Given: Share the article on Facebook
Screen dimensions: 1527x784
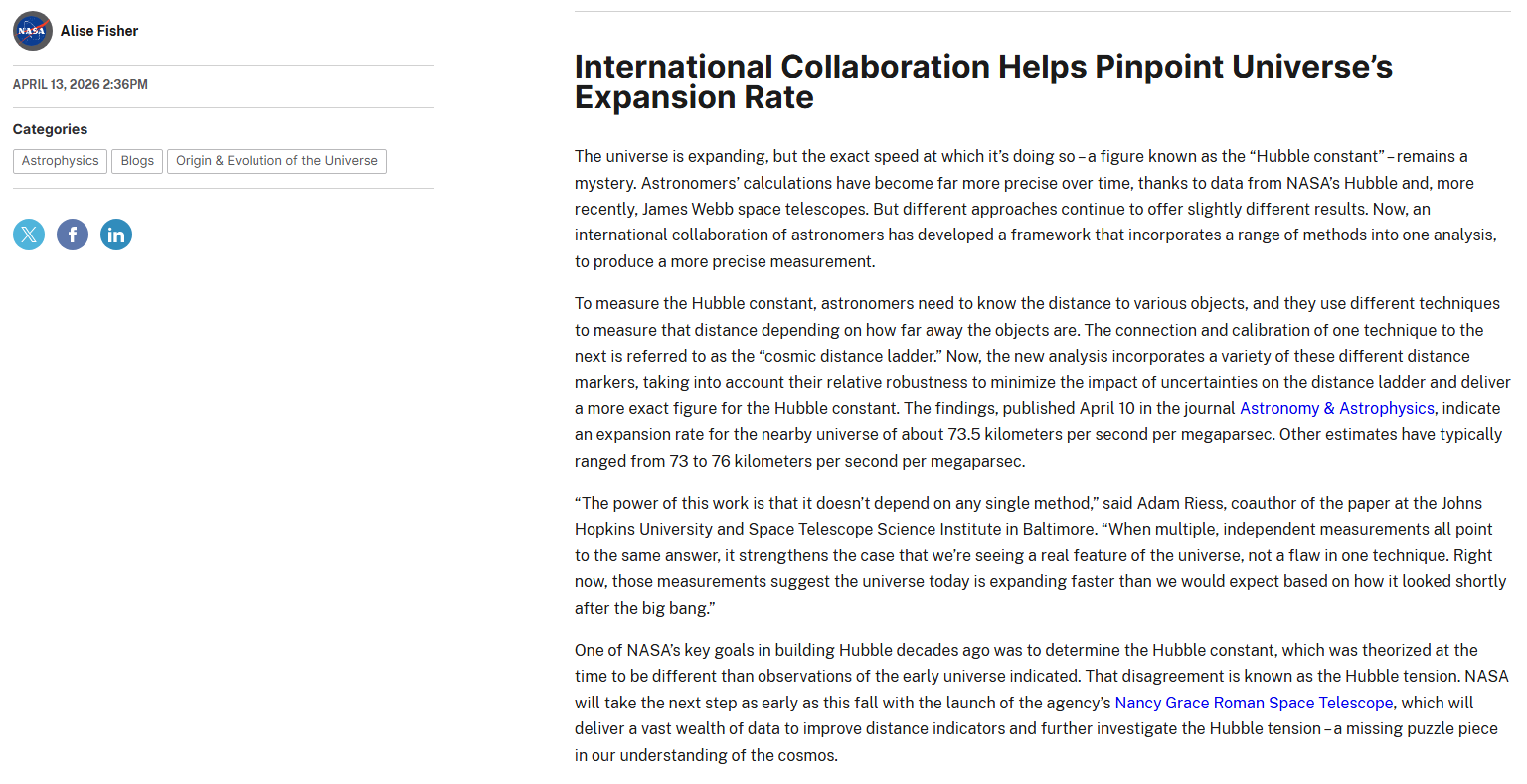Looking at the screenshot, I should [73, 235].
